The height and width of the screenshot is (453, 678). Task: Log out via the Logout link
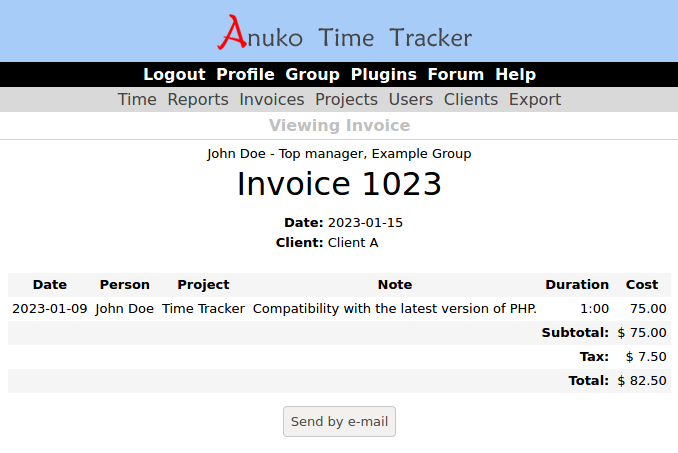click(174, 74)
